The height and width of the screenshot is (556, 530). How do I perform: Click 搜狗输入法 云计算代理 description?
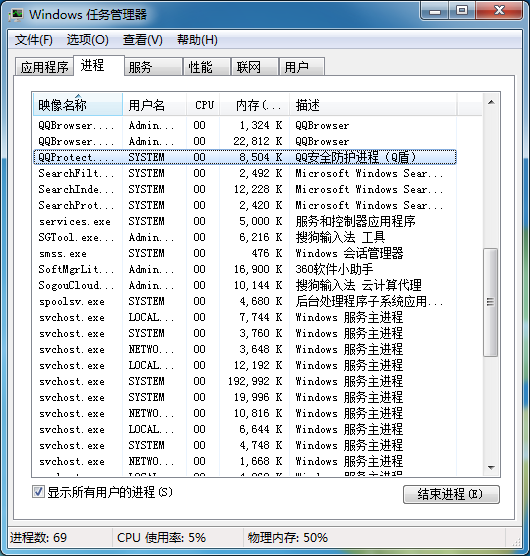pos(358,285)
